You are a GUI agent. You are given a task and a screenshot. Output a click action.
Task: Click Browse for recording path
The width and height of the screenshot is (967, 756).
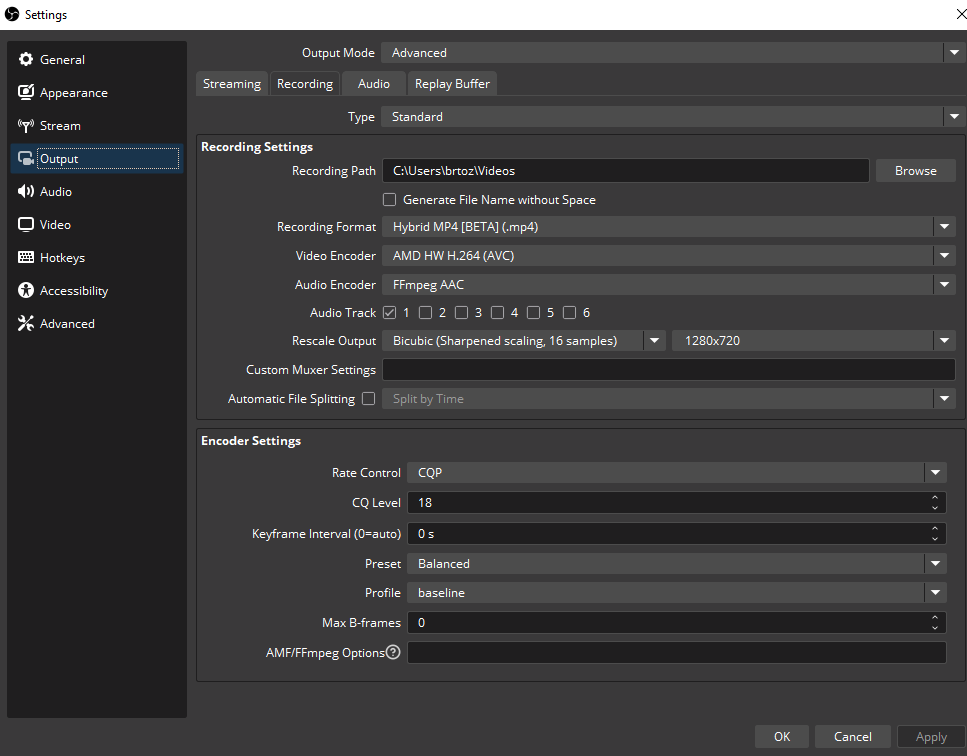tap(915, 171)
